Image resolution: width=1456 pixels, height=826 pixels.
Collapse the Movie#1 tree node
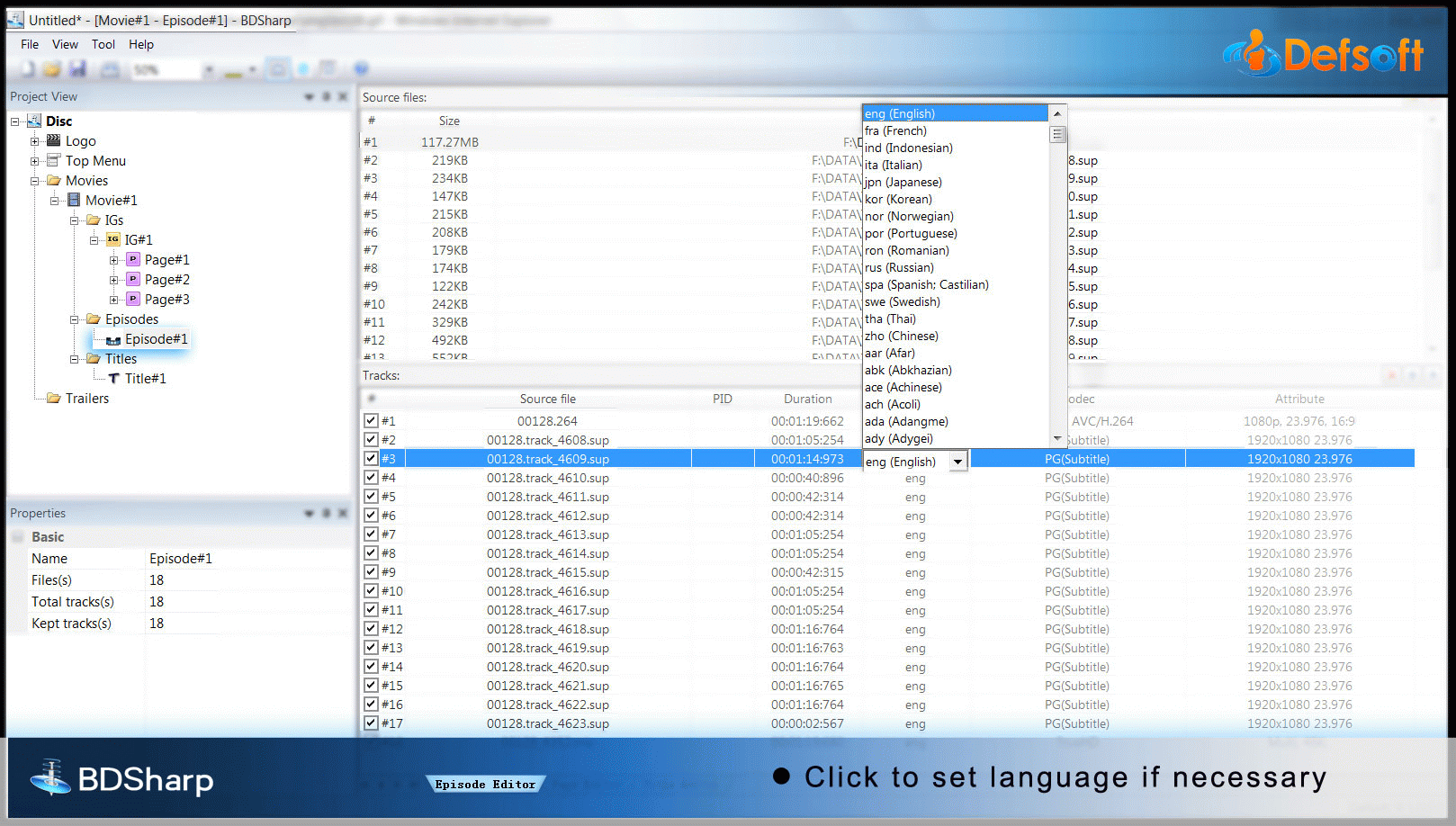pyautogui.click(x=54, y=200)
